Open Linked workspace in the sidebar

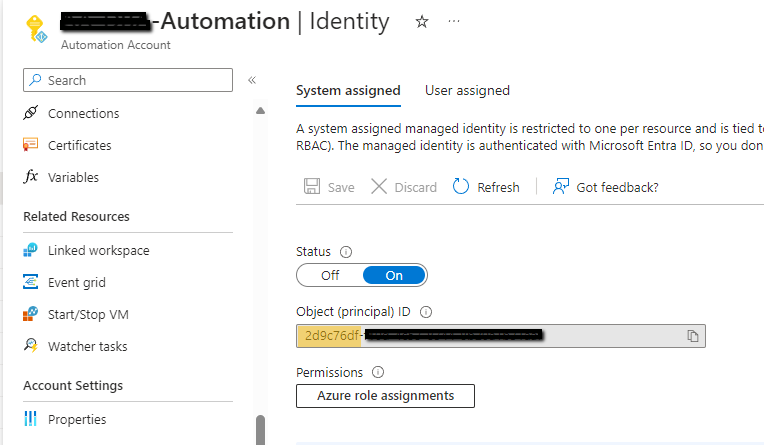pos(98,251)
